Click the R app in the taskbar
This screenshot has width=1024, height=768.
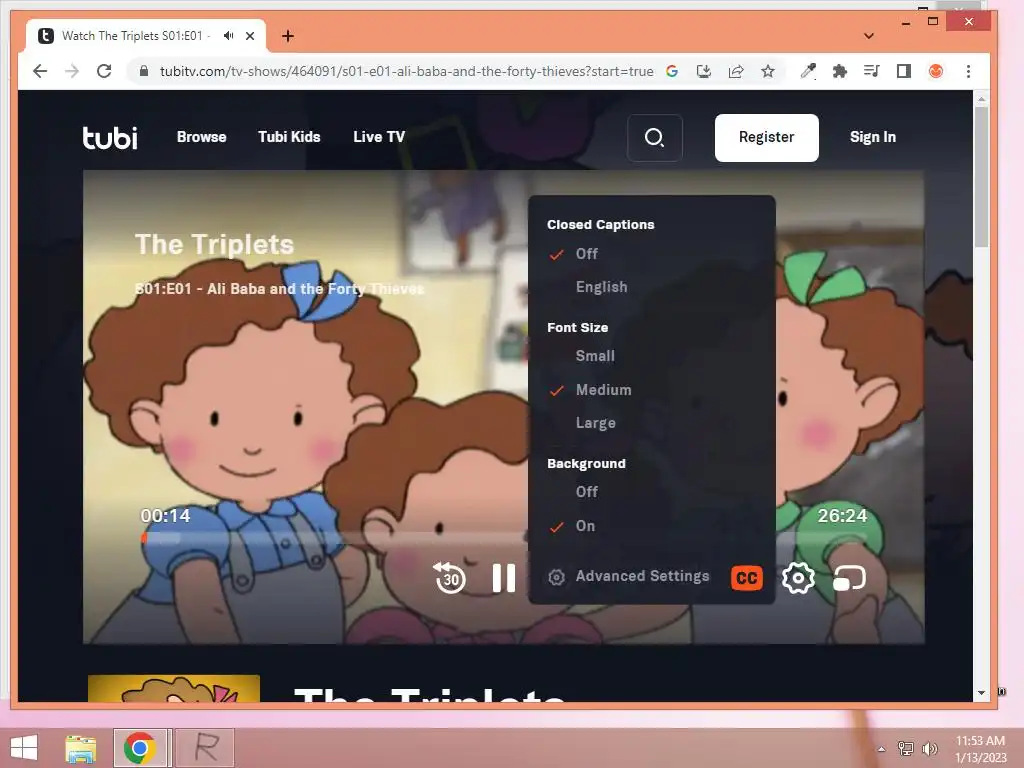tap(206, 748)
